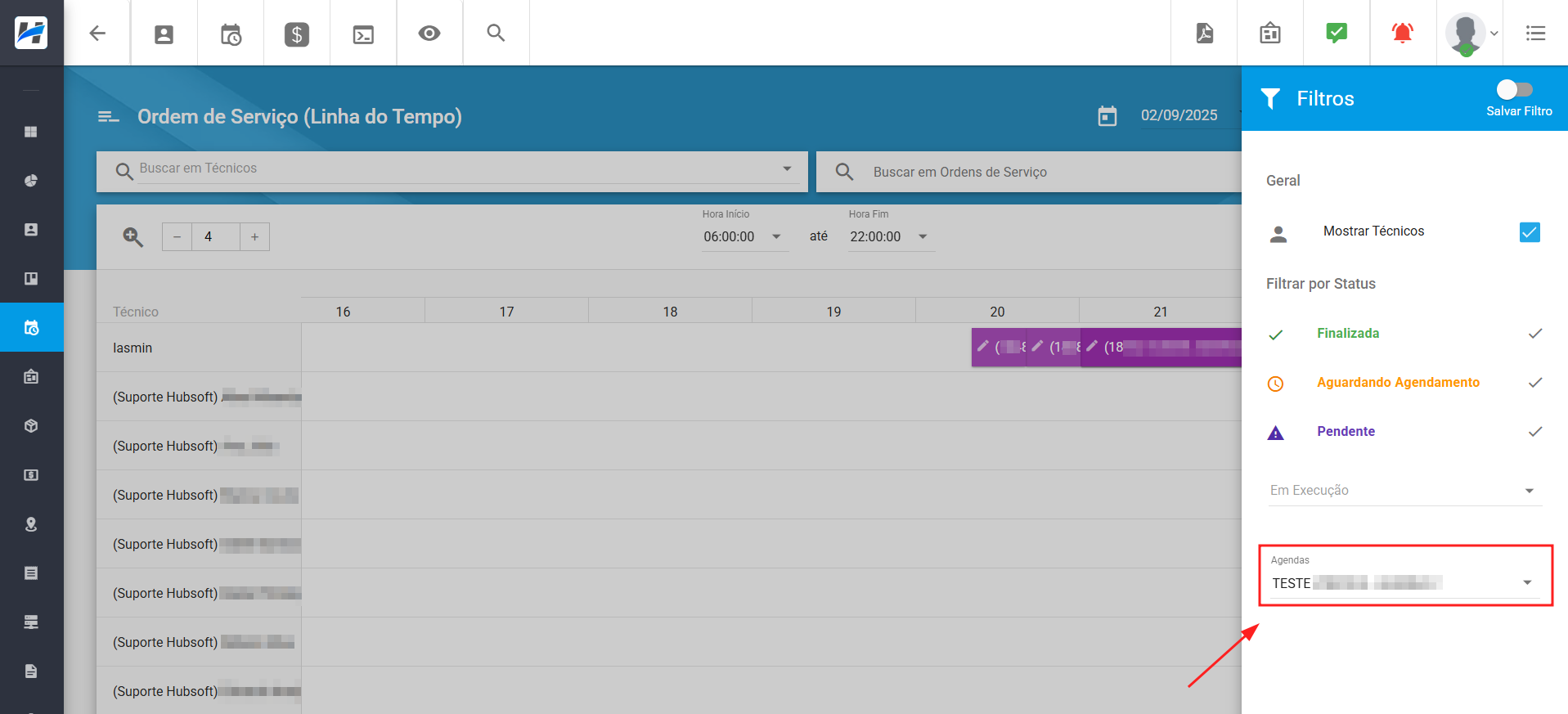Click the eye visualization icon
Screen dimensions: 1568x714
point(429,34)
